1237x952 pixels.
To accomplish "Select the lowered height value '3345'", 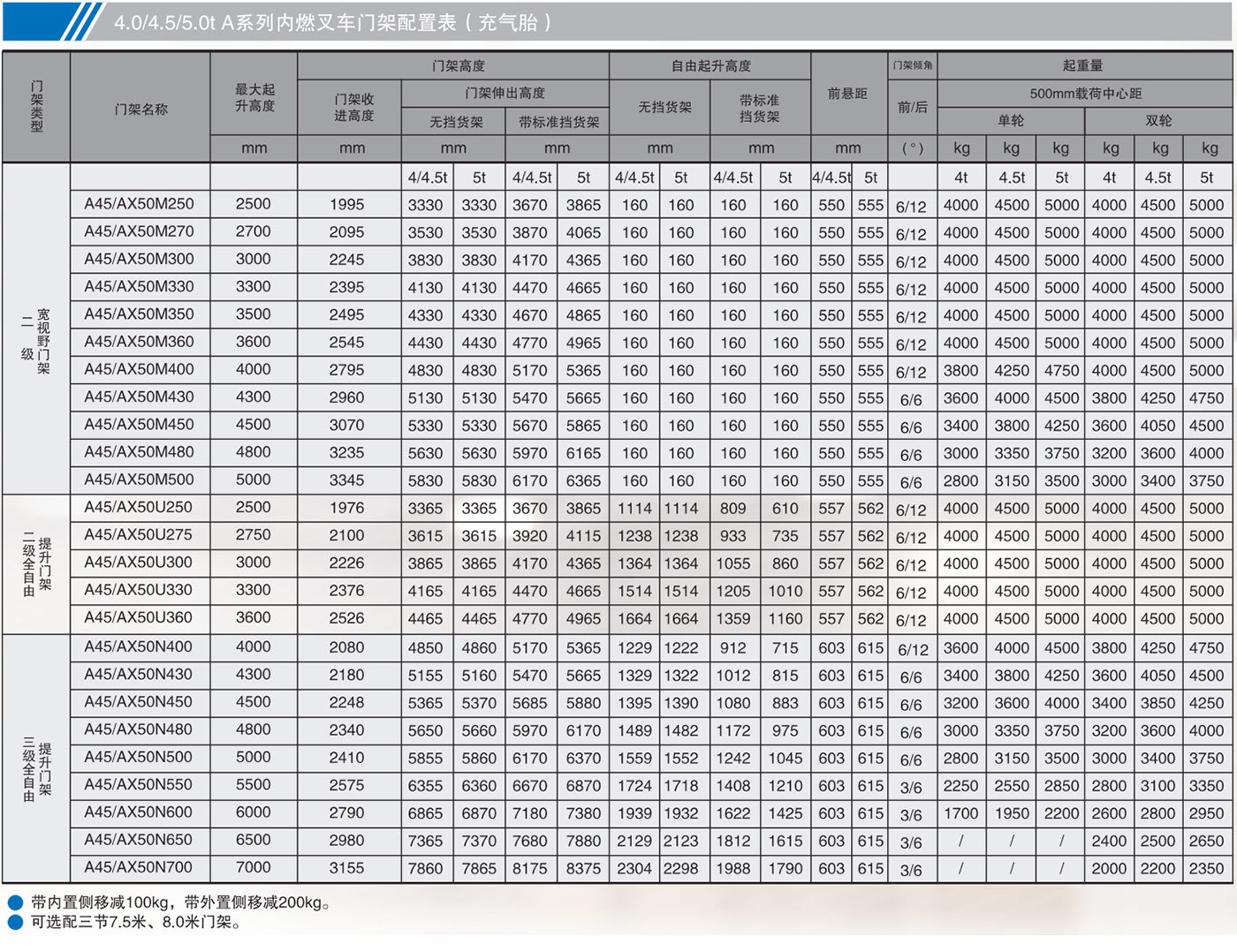I will click(347, 480).
